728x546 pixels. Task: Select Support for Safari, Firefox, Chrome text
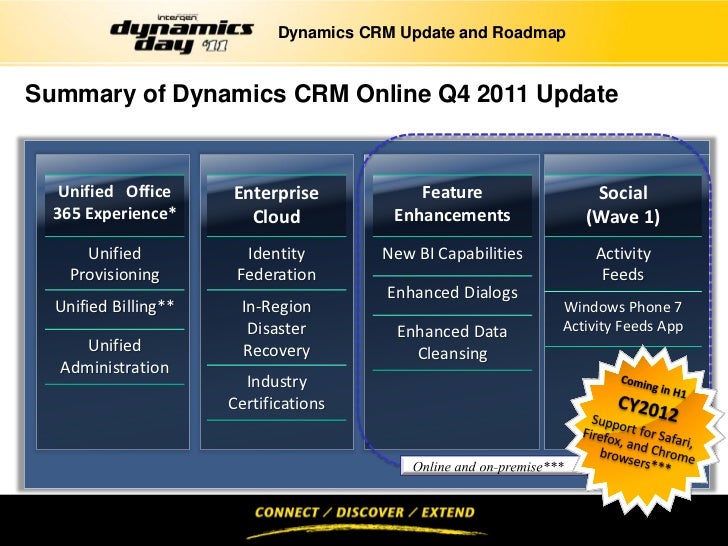point(638,442)
